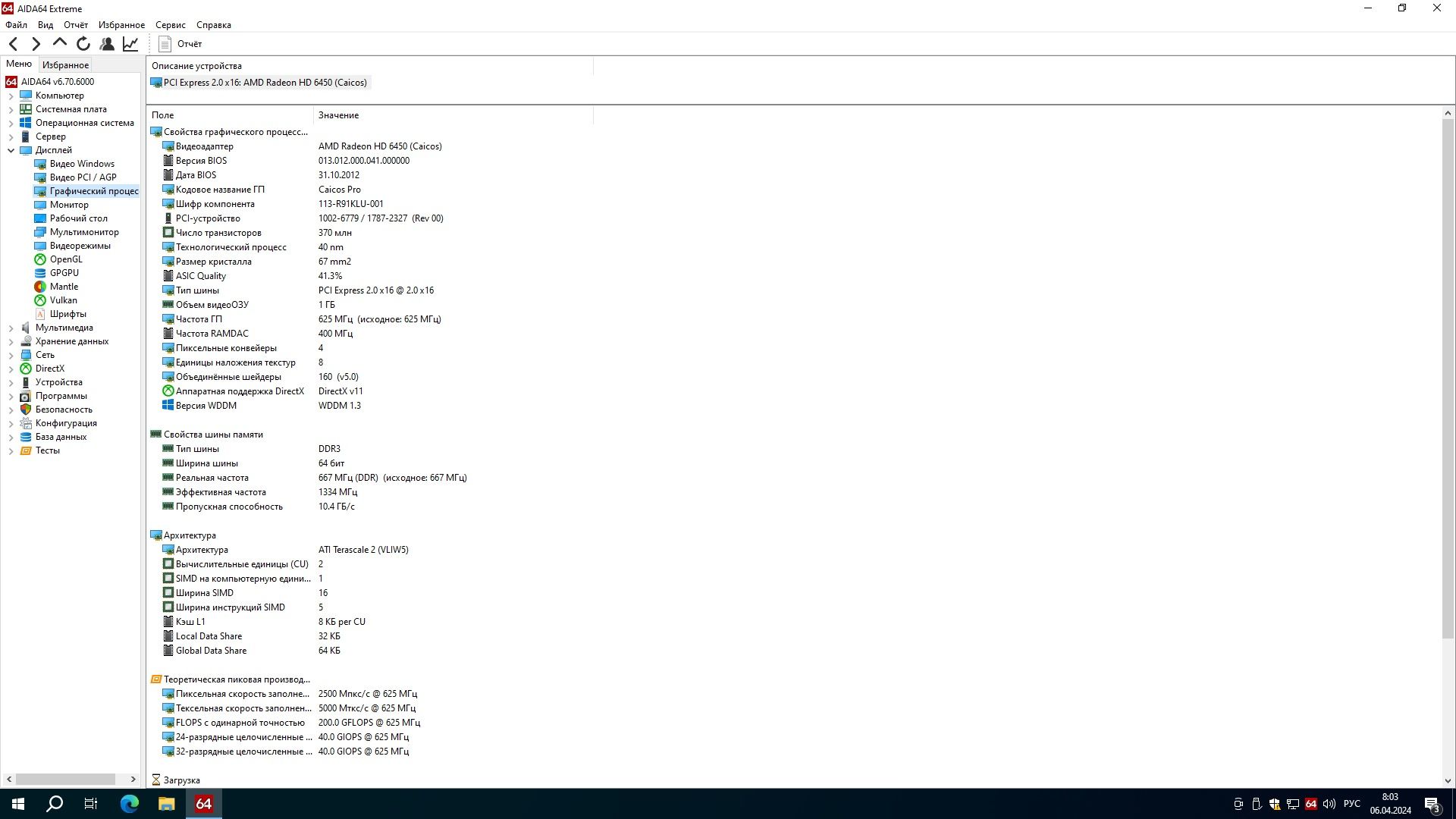
Task: Open the graph chart icon in the toolbar
Action: (x=130, y=44)
